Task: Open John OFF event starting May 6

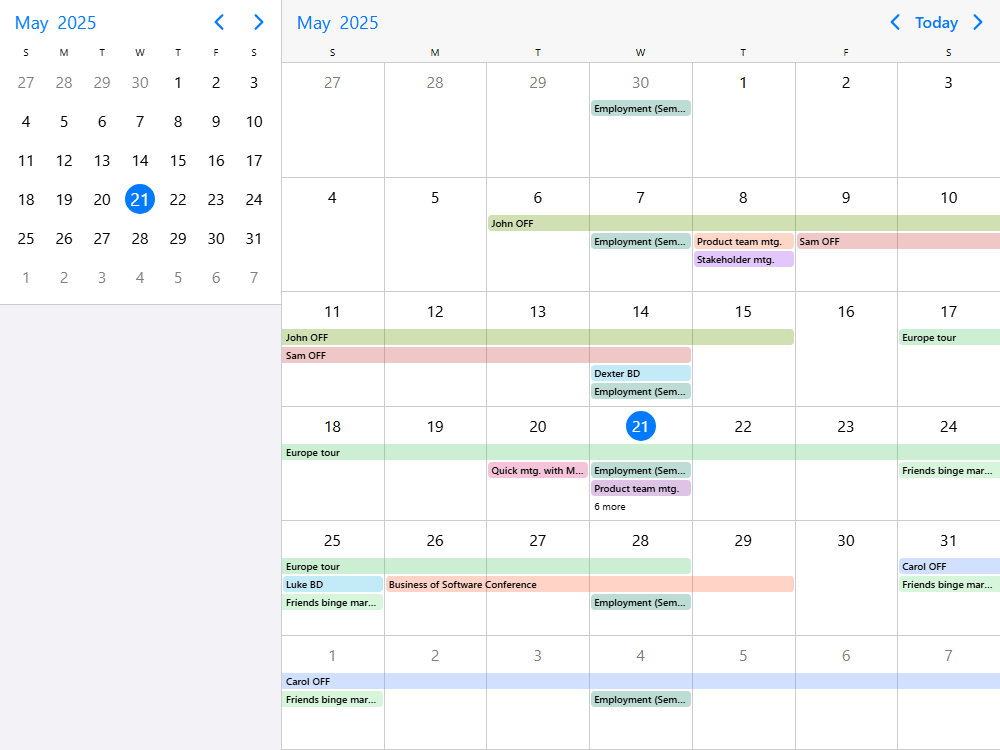Action: [744, 223]
